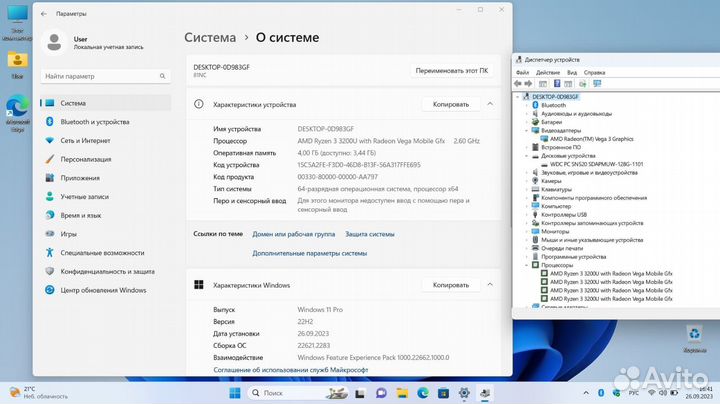Viewport: 720px width, 404px height.
Task: Open Время и язык section
Action: point(106,215)
